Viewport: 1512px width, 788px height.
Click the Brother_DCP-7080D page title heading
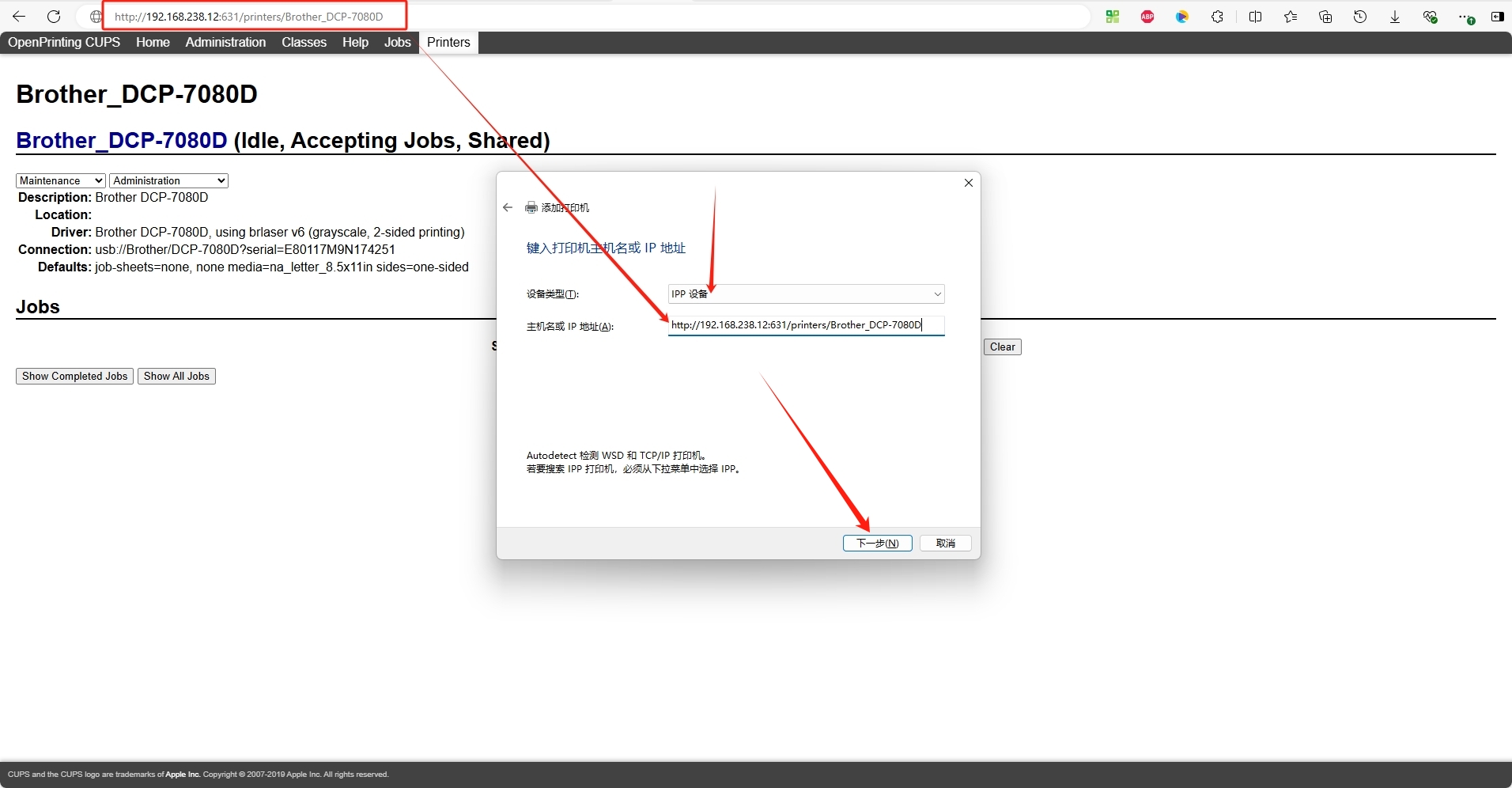pyautogui.click(x=137, y=93)
